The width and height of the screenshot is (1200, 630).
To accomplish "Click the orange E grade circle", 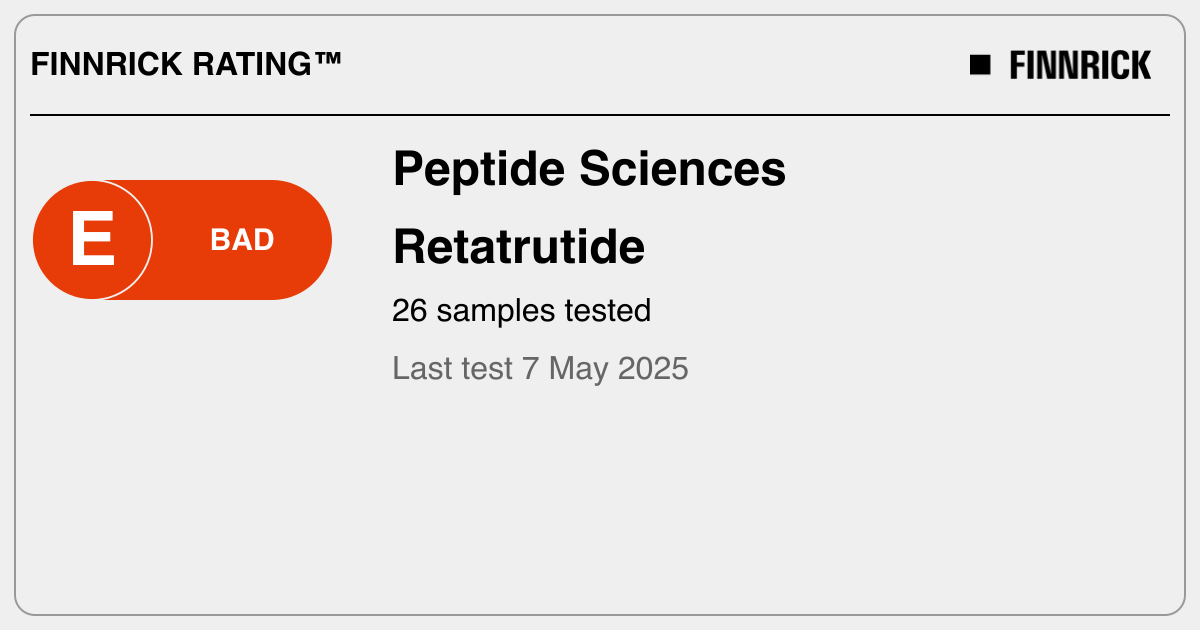I will pos(92,240).
